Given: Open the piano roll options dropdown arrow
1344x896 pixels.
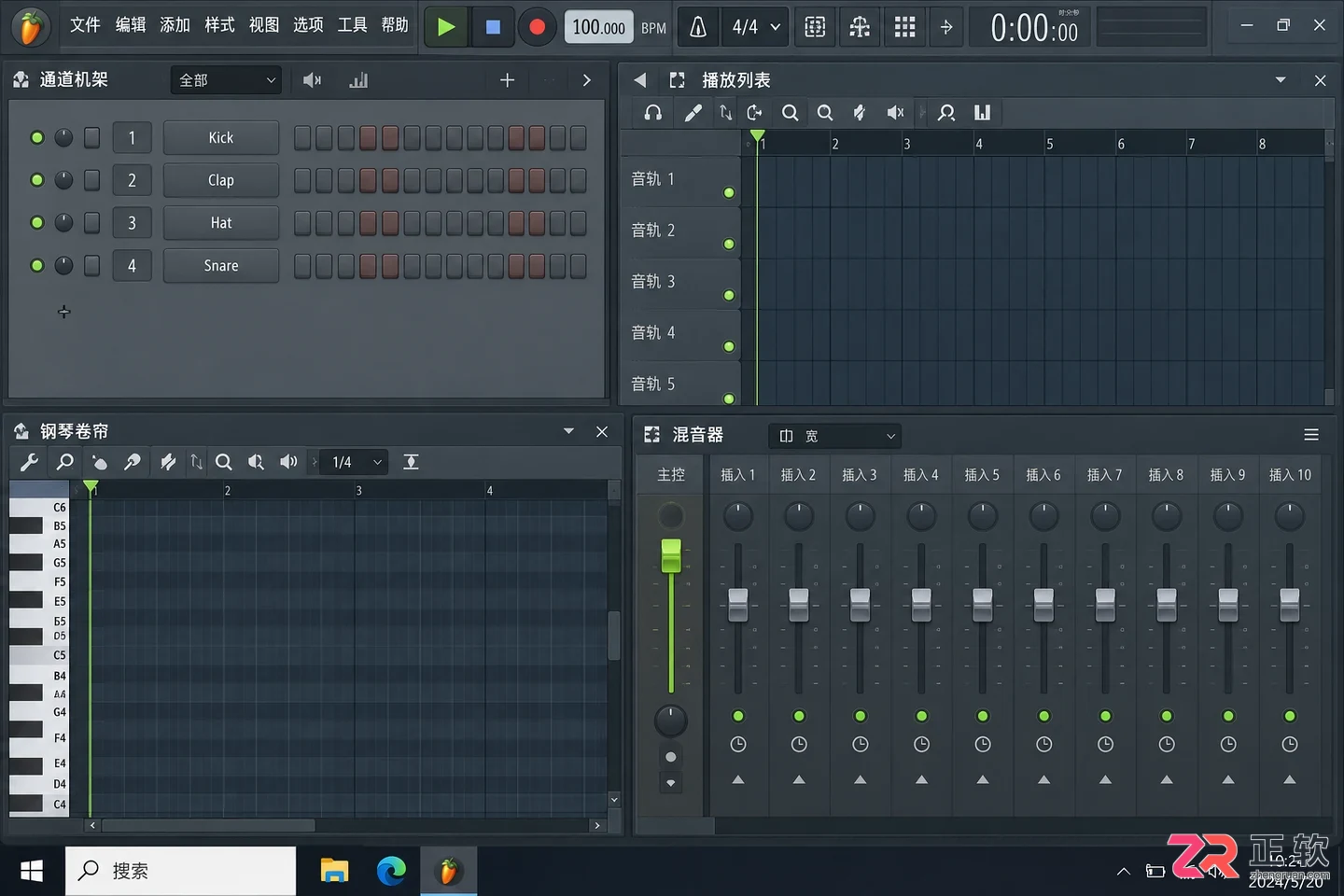Looking at the screenshot, I should pos(568,431).
